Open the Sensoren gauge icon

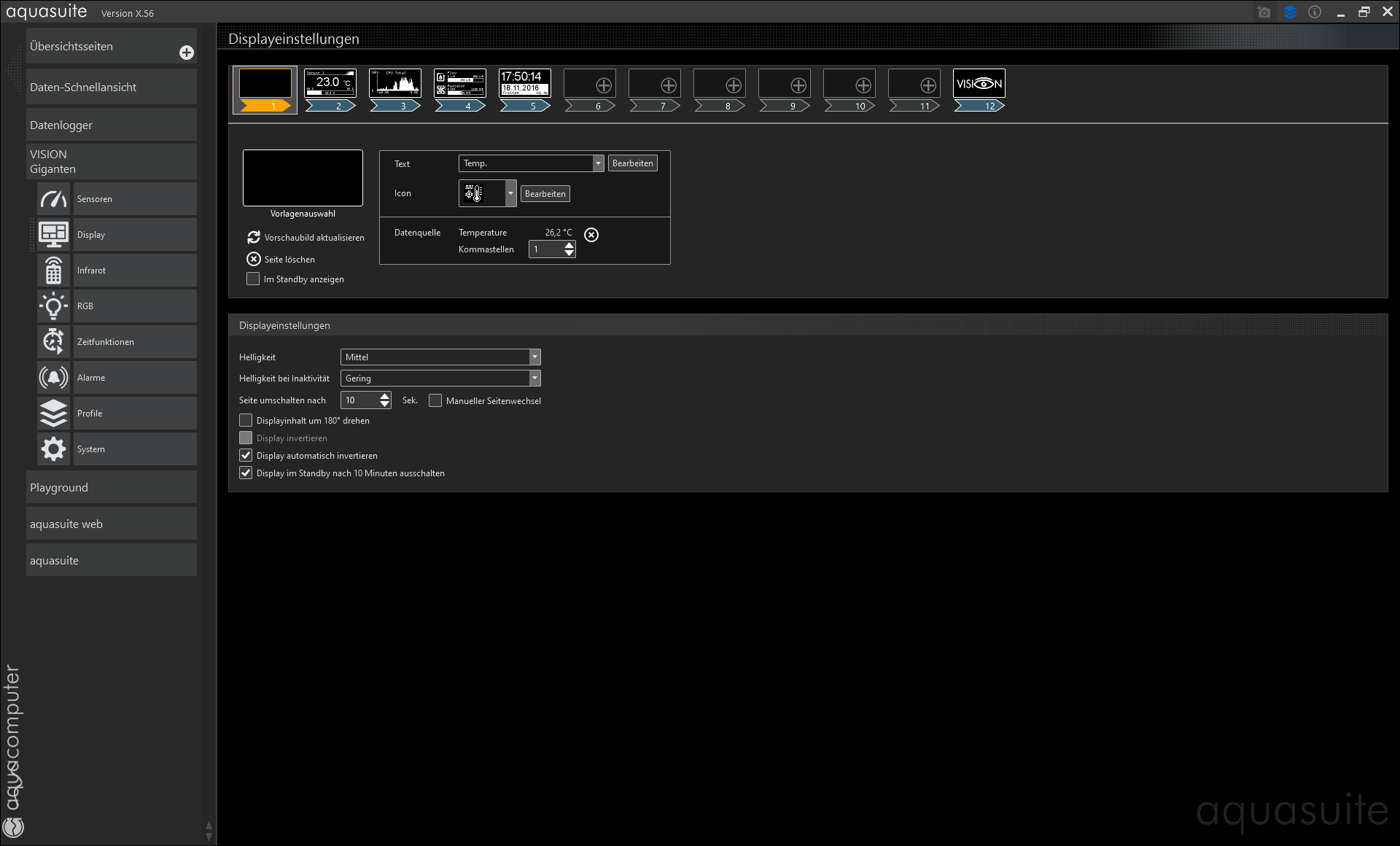[53, 199]
